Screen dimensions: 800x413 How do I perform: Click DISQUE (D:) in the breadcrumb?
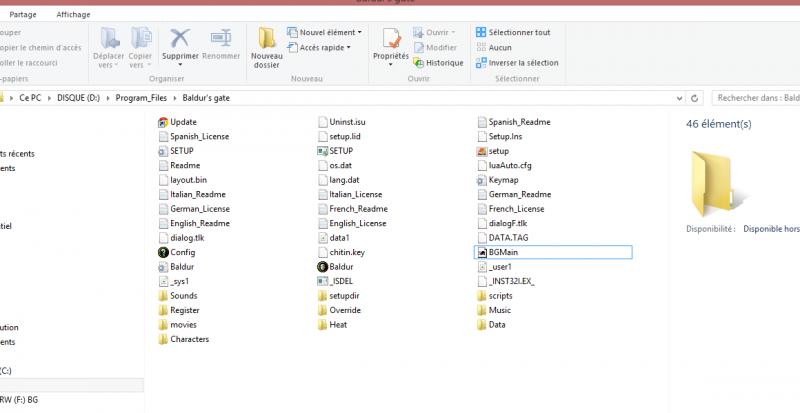coord(79,98)
